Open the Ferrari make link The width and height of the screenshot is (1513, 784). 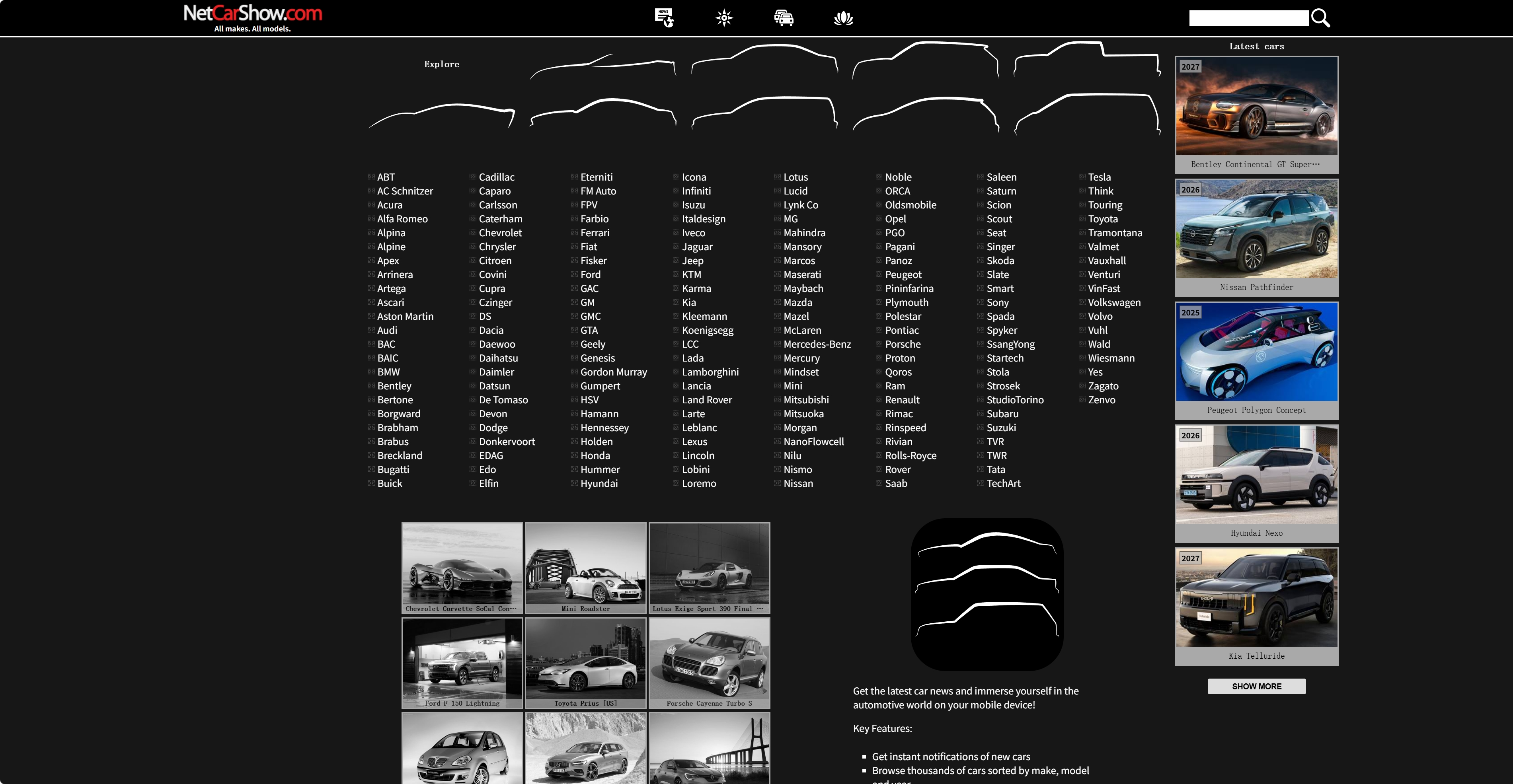595,233
